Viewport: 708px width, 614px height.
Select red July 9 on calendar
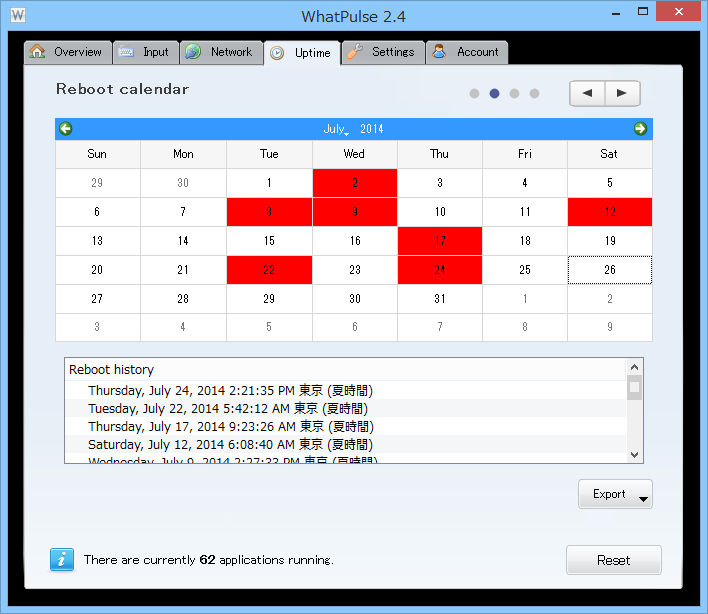click(355, 212)
